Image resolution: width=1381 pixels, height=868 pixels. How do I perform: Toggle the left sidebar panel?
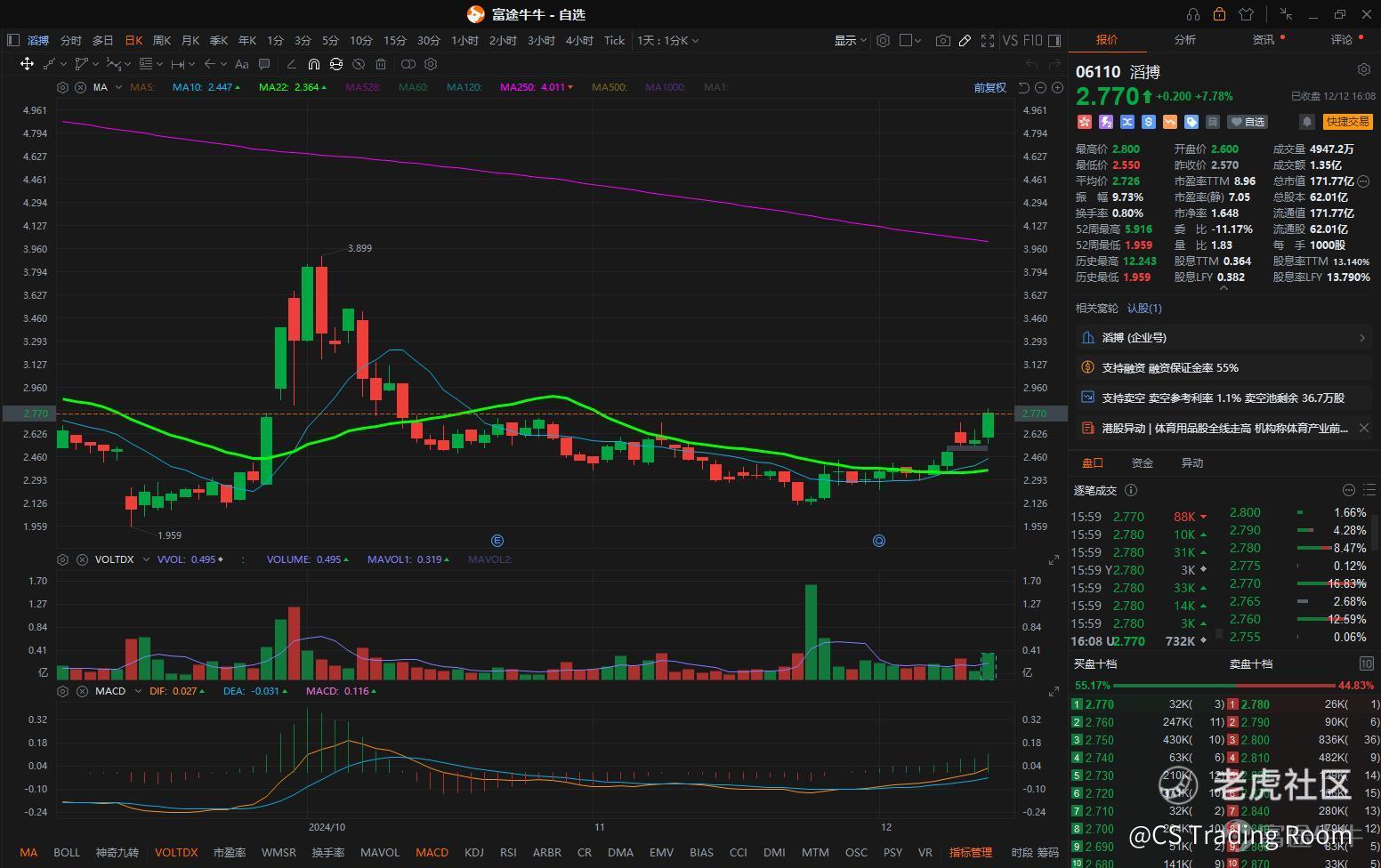(x=12, y=40)
